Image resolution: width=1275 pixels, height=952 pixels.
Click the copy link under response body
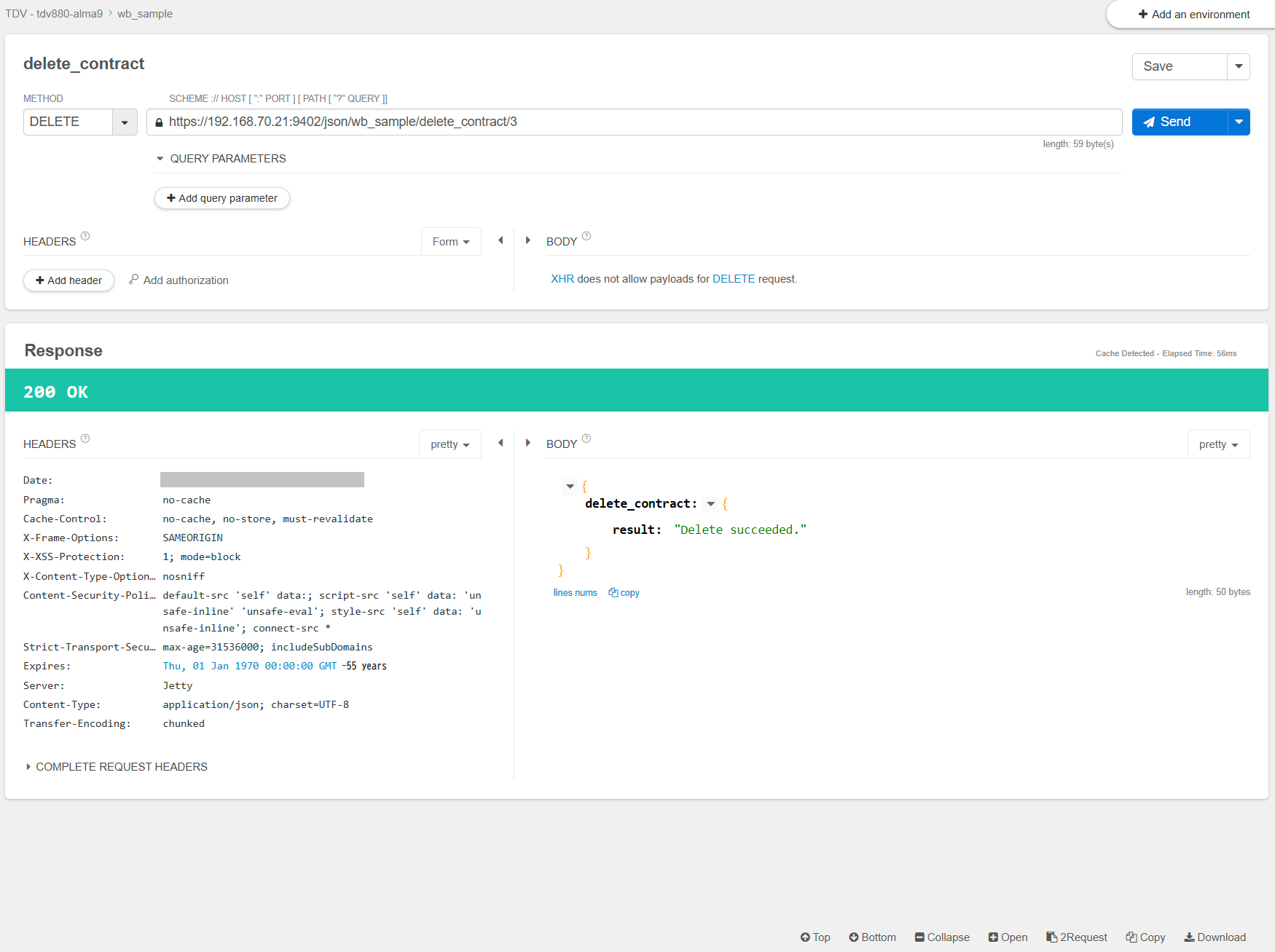click(x=624, y=593)
